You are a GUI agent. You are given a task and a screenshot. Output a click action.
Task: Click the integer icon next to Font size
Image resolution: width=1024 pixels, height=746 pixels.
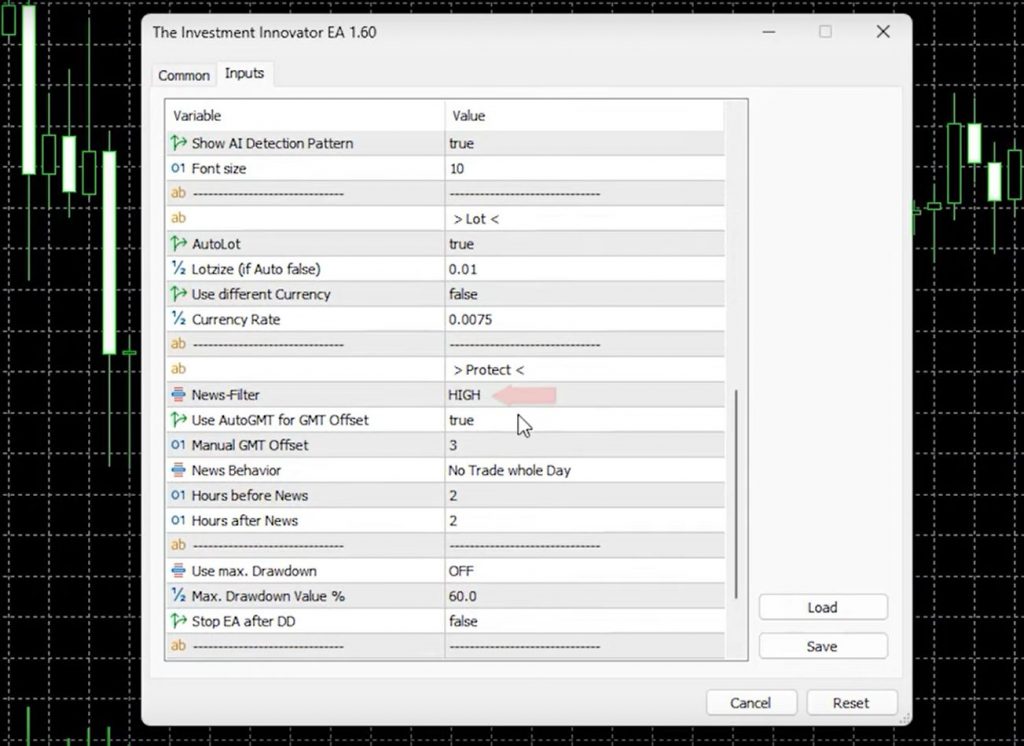pos(179,168)
